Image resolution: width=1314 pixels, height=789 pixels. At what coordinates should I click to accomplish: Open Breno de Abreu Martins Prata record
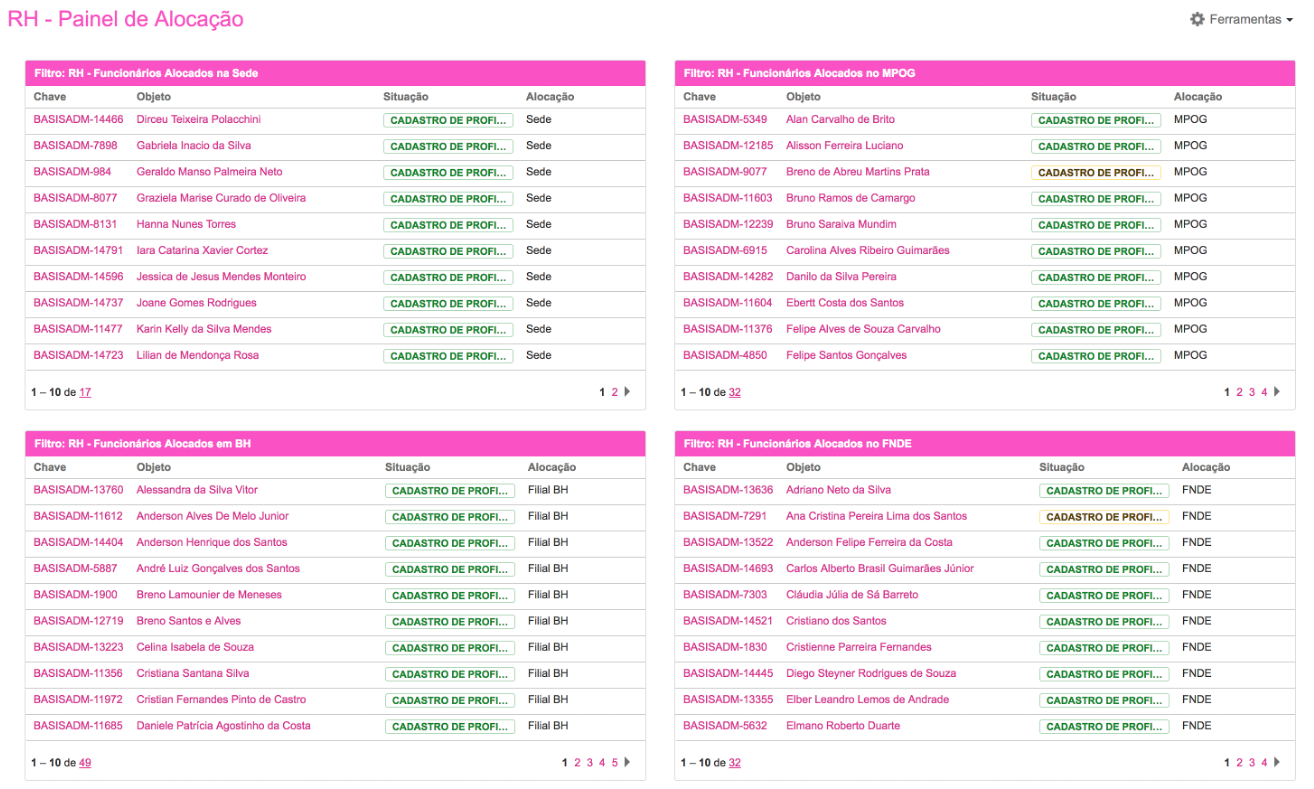pyautogui.click(x=857, y=172)
